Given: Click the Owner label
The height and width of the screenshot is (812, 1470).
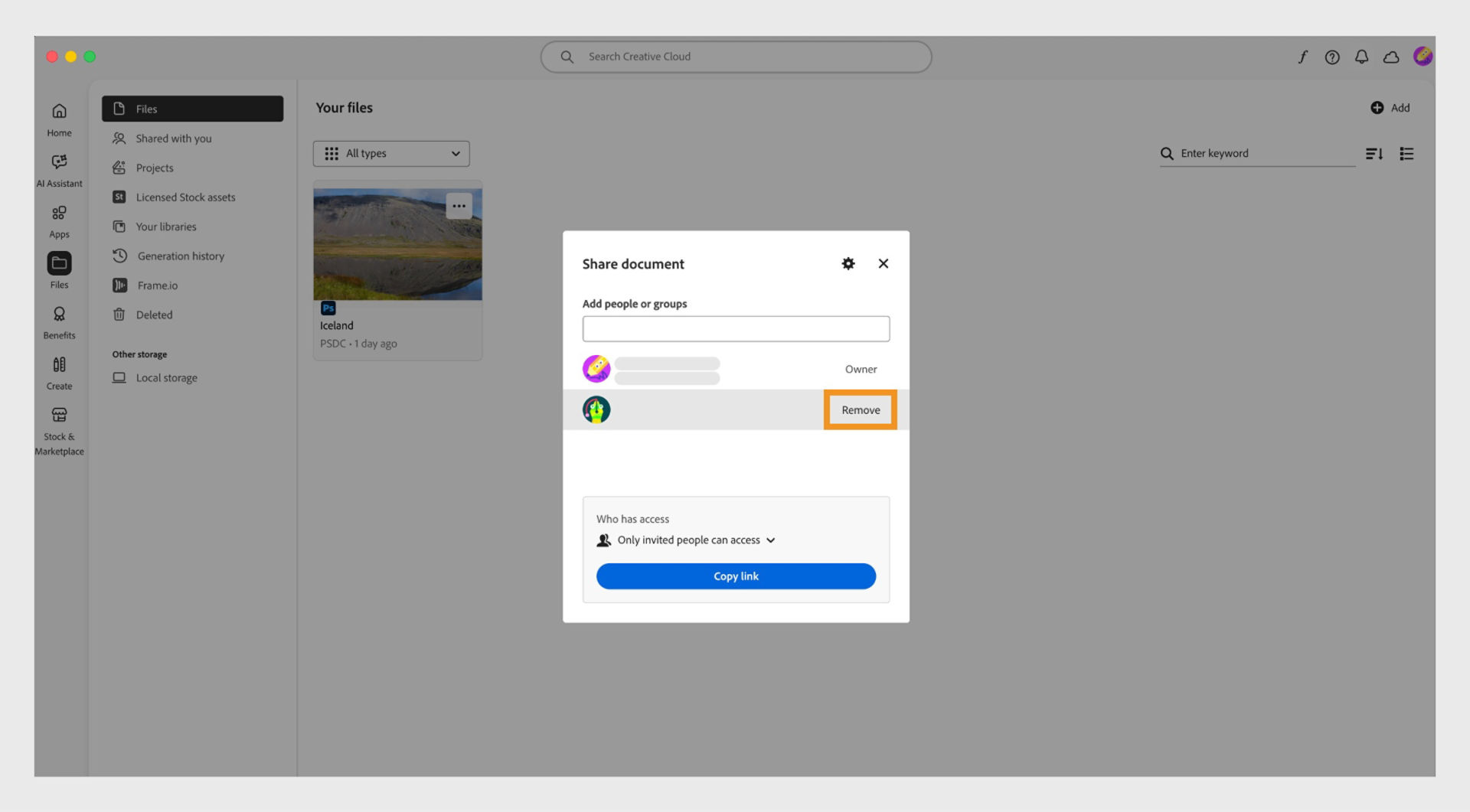Looking at the screenshot, I should [x=861, y=369].
